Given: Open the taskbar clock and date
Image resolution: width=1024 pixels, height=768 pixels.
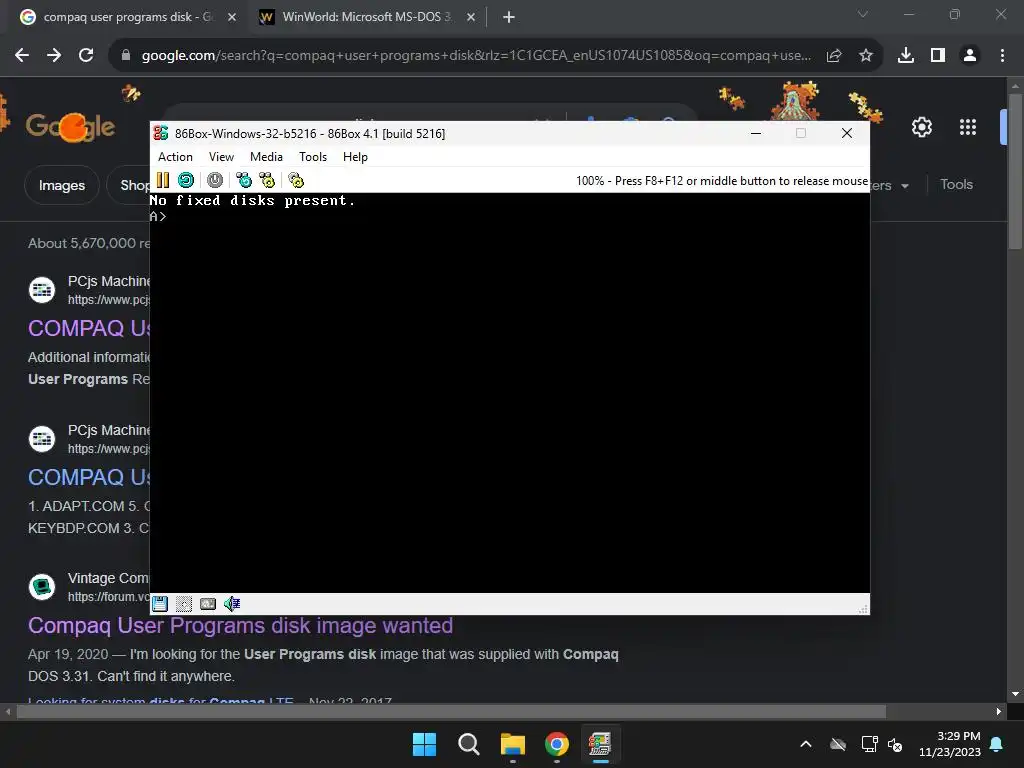Looking at the screenshot, I should (950, 744).
